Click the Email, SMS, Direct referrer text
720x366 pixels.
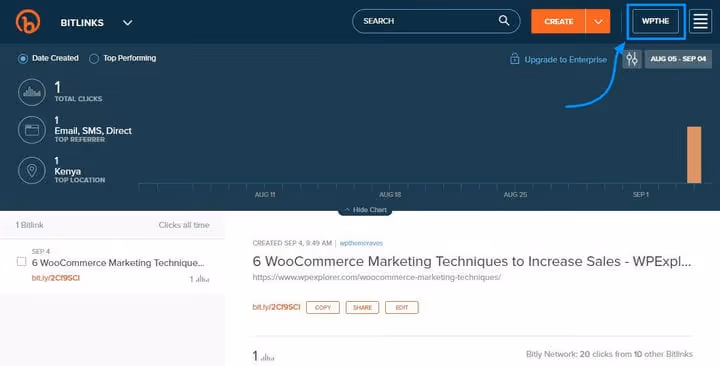click(x=93, y=131)
